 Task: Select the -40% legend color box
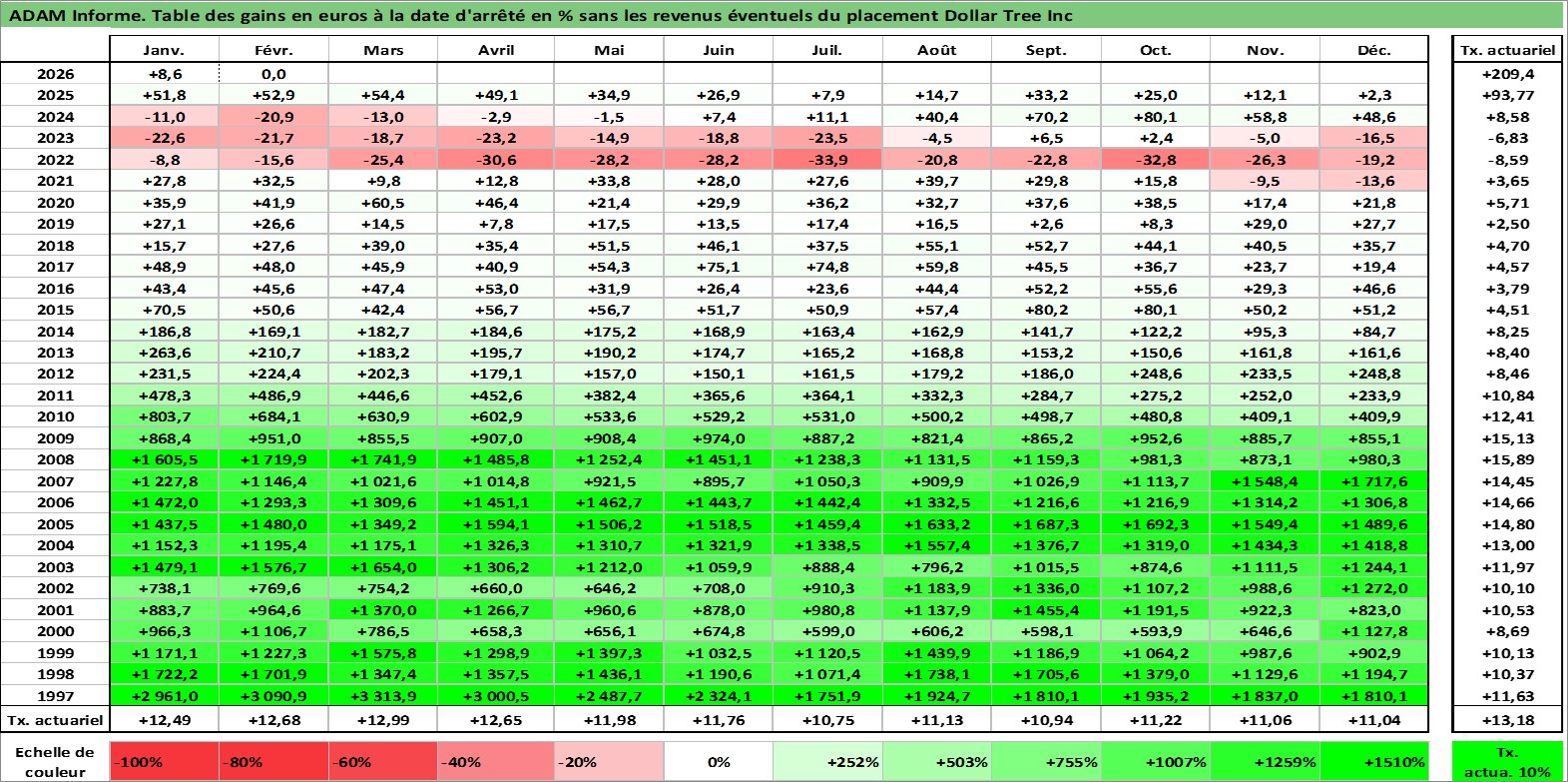click(496, 762)
